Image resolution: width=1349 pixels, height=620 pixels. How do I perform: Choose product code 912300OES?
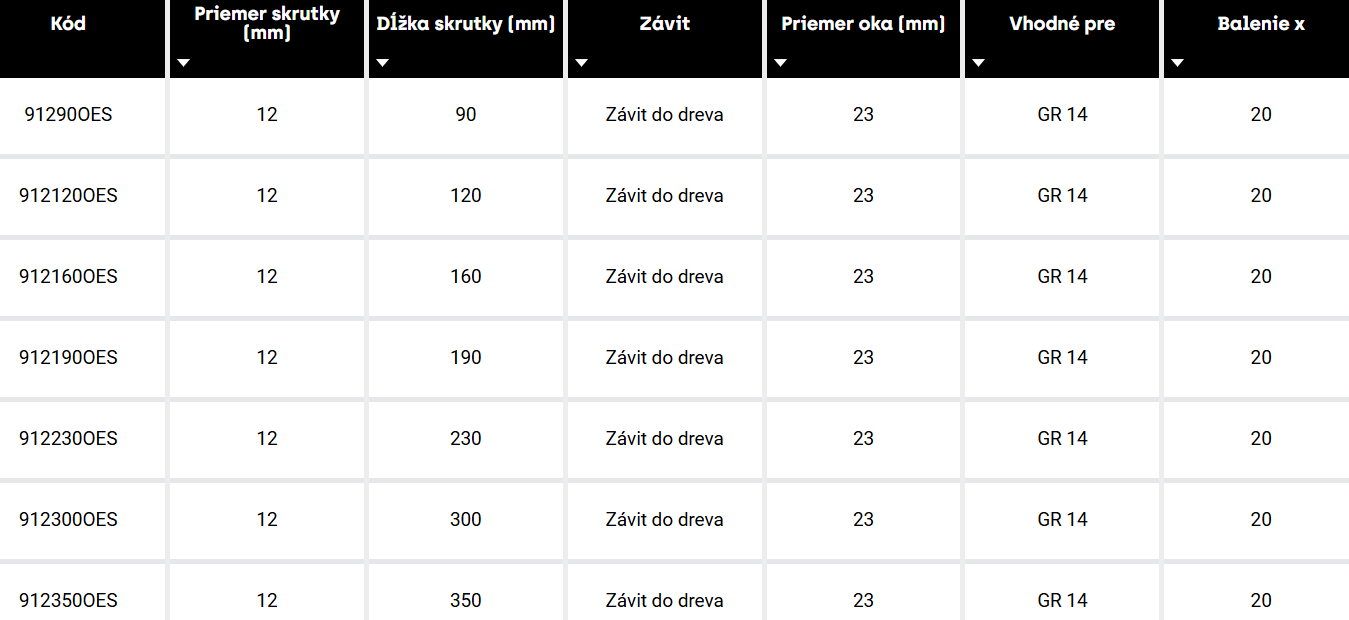(x=68, y=520)
